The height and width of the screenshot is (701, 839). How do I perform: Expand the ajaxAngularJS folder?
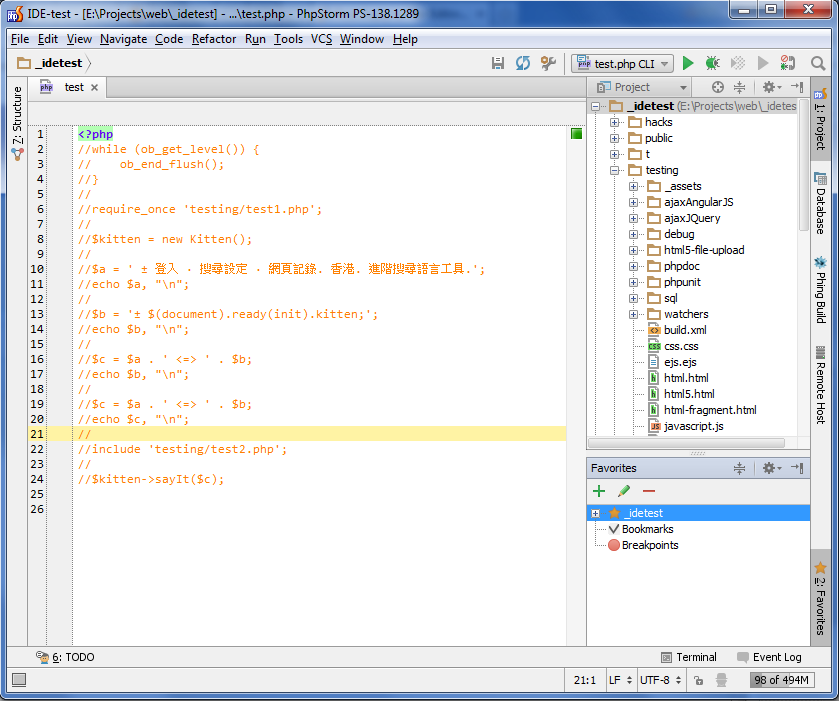pyautogui.click(x=634, y=202)
